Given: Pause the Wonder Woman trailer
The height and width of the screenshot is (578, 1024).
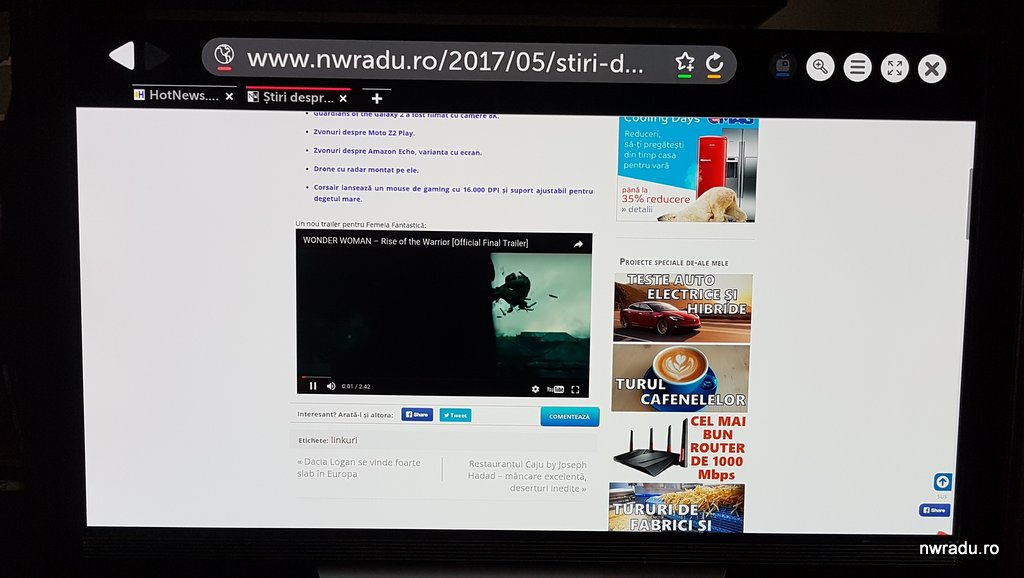Looking at the screenshot, I should coord(313,386).
